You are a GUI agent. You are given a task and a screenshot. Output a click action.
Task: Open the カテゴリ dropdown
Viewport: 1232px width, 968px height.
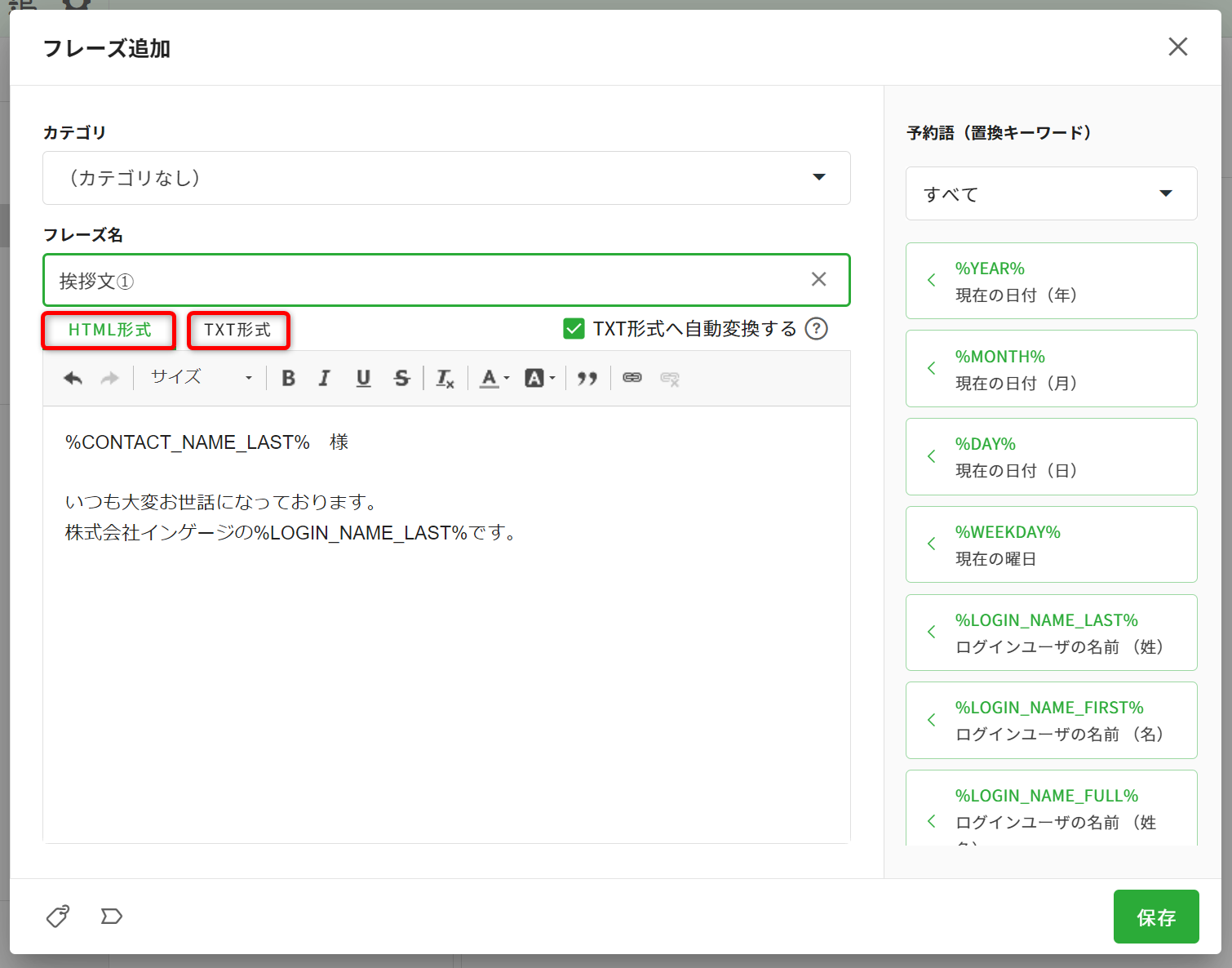point(446,178)
